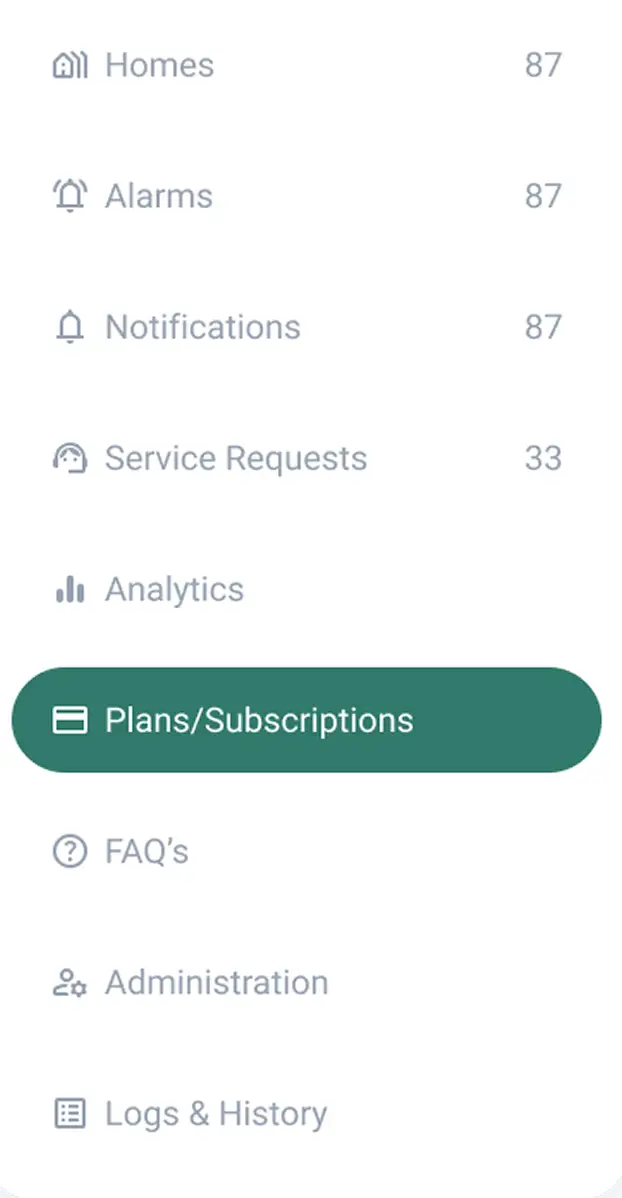
Task: Click the Service Requests headset icon
Action: click(x=69, y=458)
